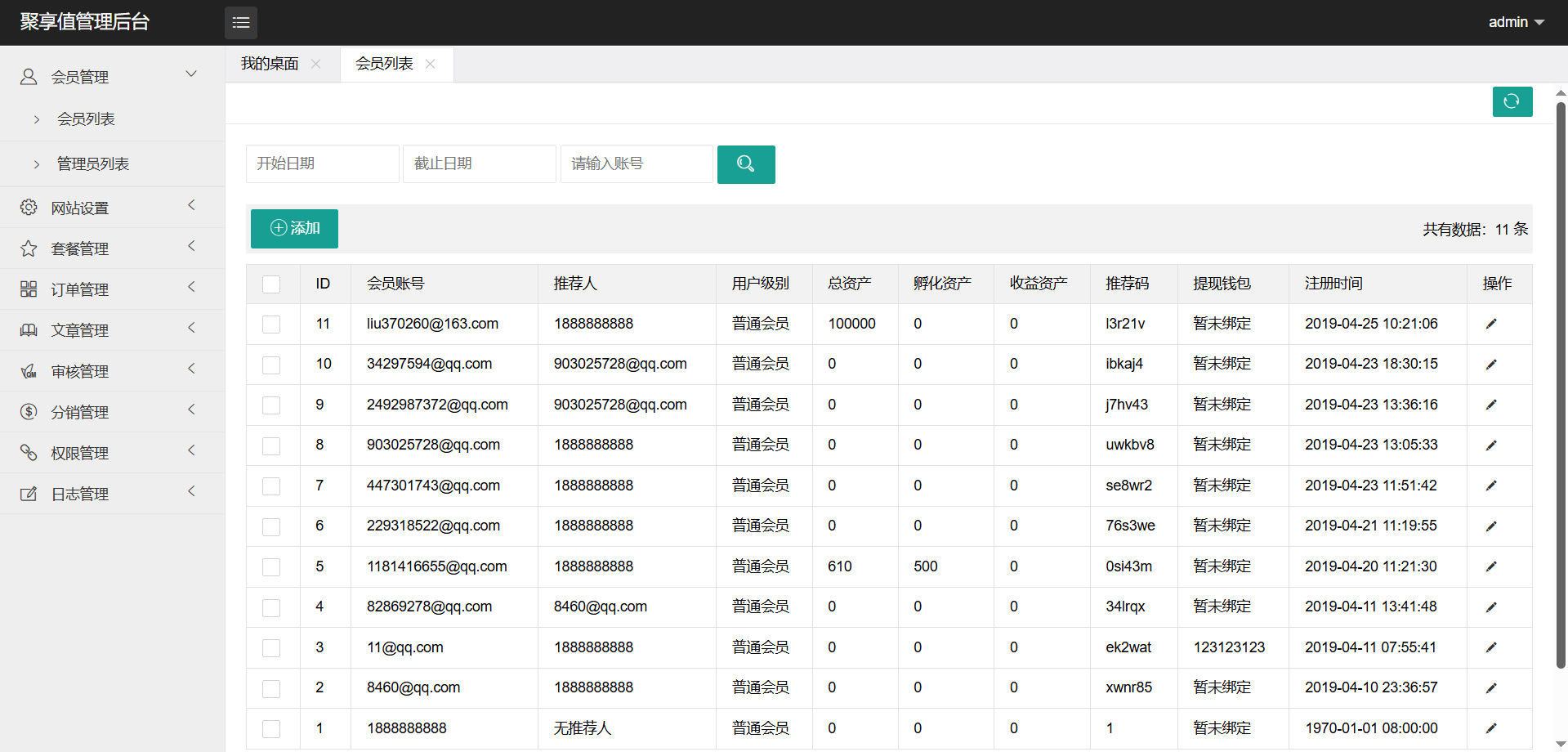The width and height of the screenshot is (1568, 752).
Task: Select checkbox for 8460@qq.com row
Action: [x=271, y=688]
